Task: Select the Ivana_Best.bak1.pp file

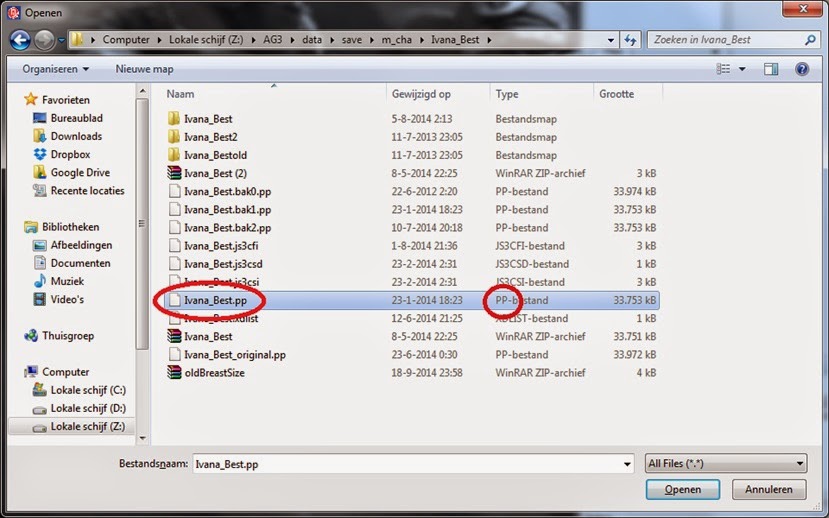Action: (227, 209)
